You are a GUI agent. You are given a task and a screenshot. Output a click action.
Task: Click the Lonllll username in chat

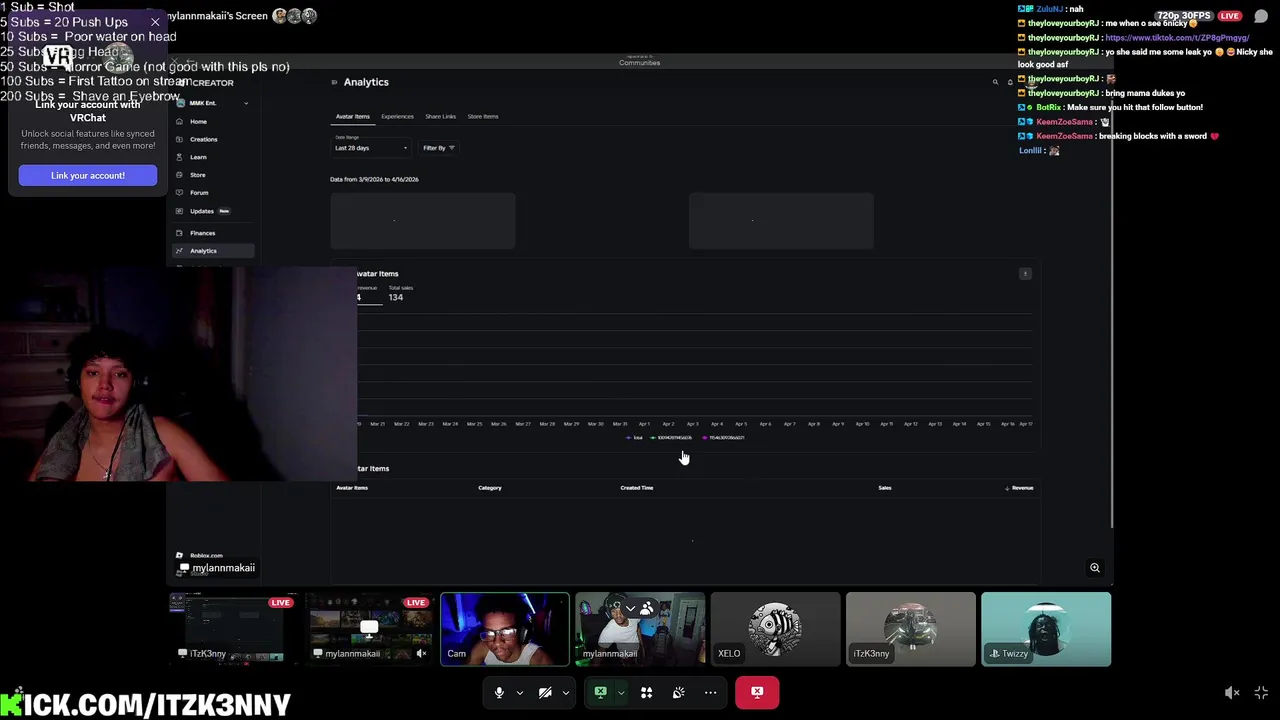click(1031, 150)
